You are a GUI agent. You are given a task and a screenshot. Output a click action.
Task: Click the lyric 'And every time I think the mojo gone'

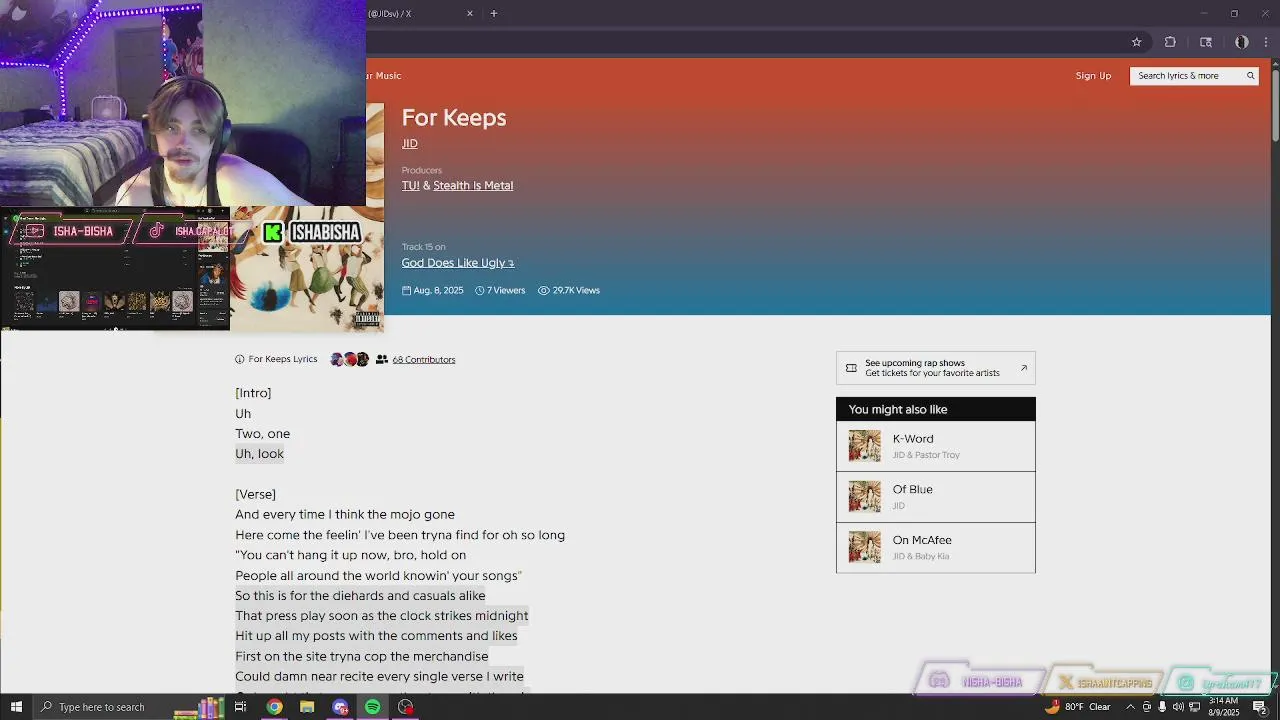coord(345,515)
